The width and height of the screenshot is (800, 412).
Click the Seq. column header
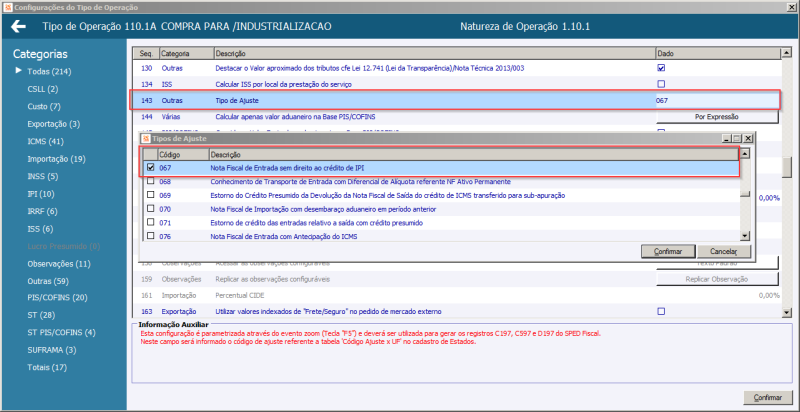(145, 53)
